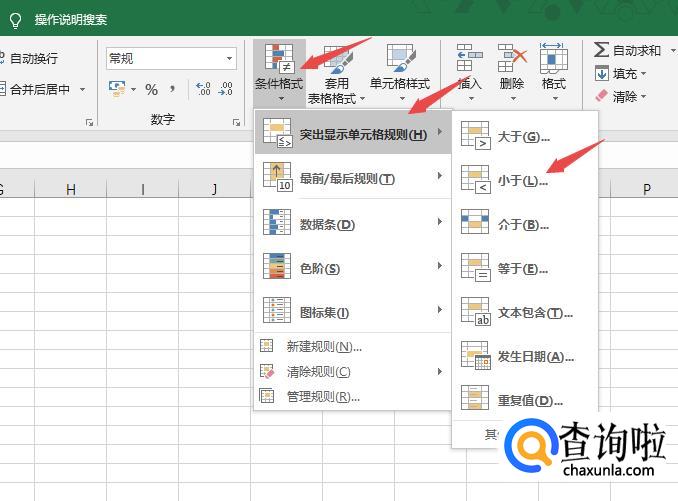The height and width of the screenshot is (501, 678).
Task: Choose the 大于(G) greater-than rule
Action: (x=524, y=137)
